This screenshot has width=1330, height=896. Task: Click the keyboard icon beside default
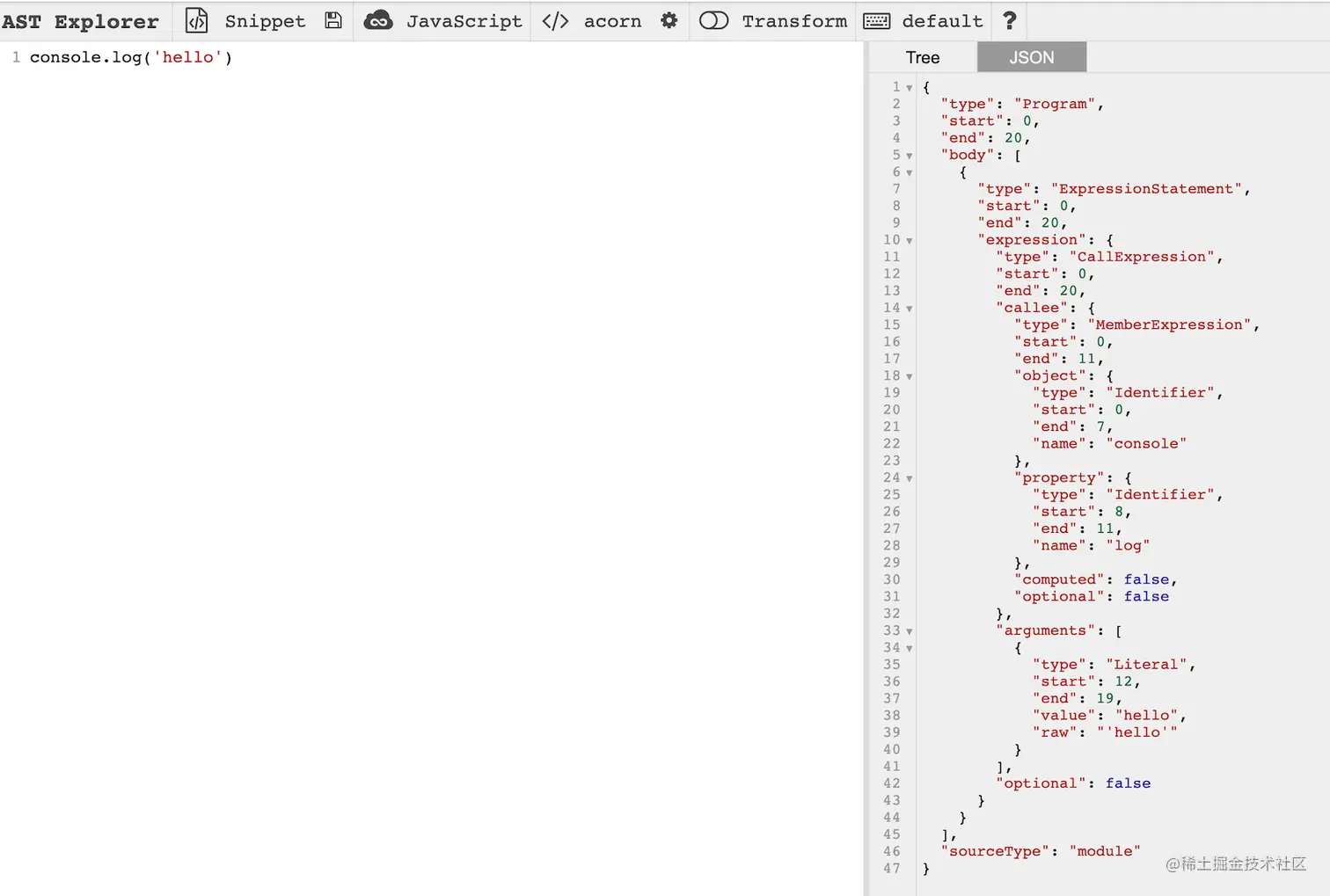click(x=876, y=21)
